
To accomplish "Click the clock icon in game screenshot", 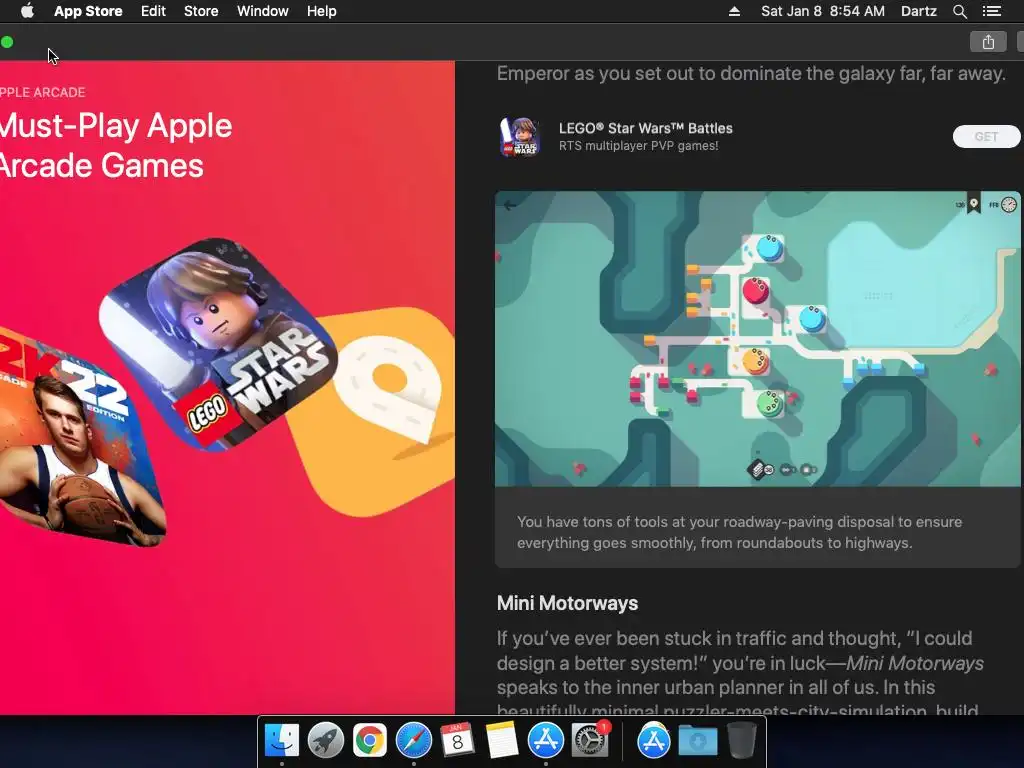I will pos(1009,204).
